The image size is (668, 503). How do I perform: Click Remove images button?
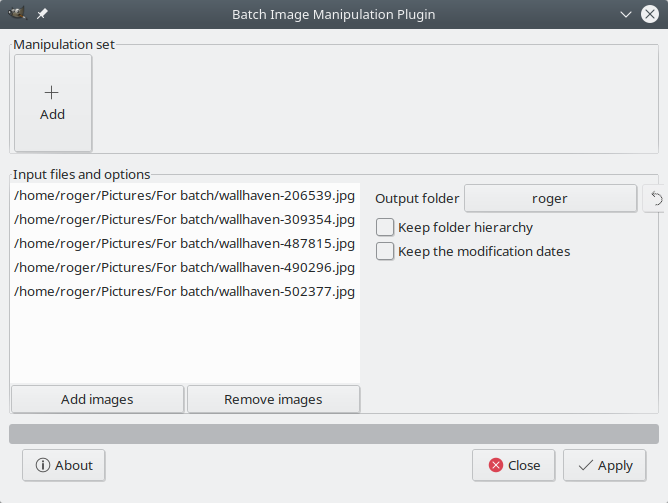[x=273, y=399]
